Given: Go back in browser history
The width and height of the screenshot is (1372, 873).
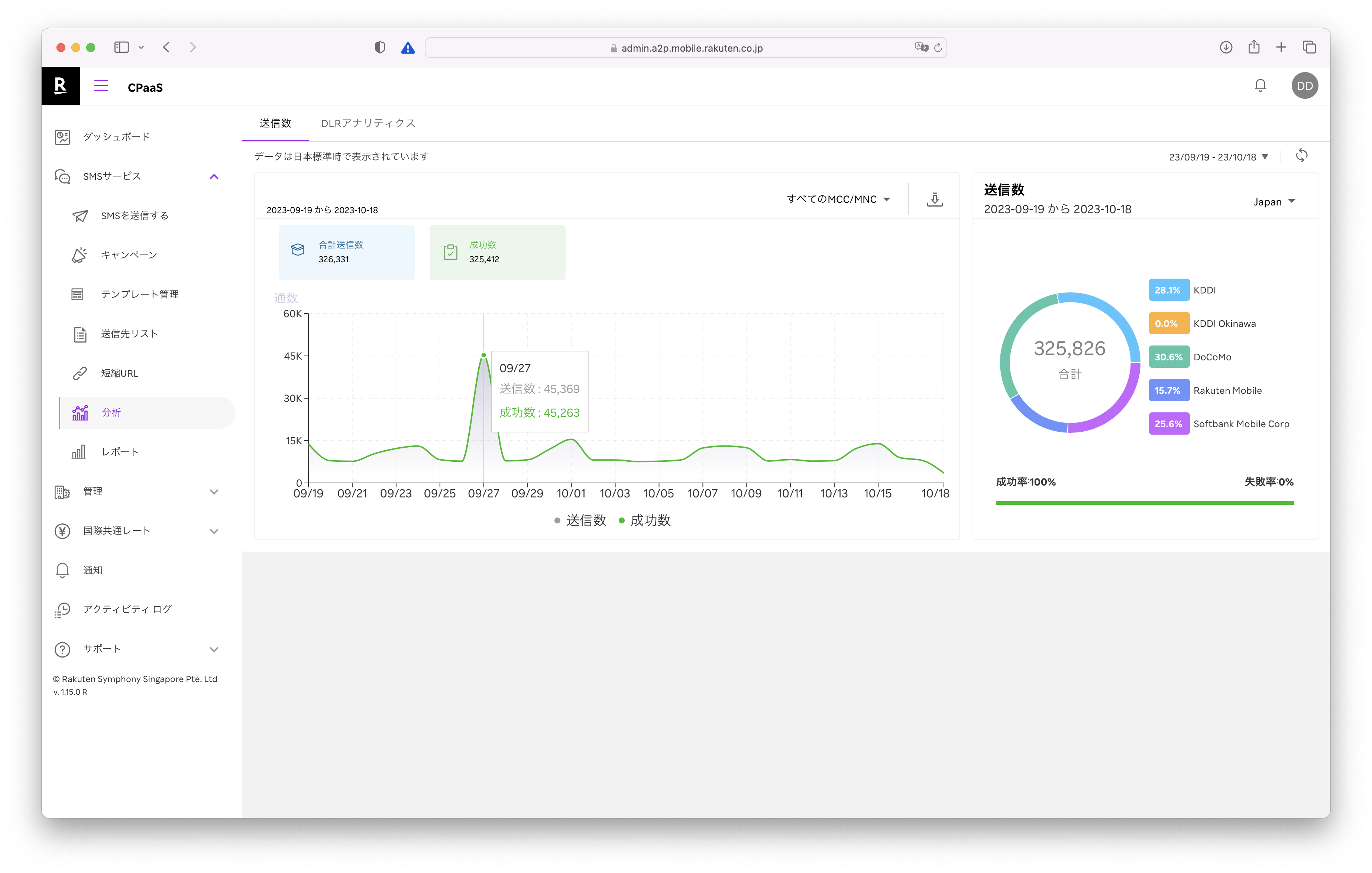Looking at the screenshot, I should (166, 47).
